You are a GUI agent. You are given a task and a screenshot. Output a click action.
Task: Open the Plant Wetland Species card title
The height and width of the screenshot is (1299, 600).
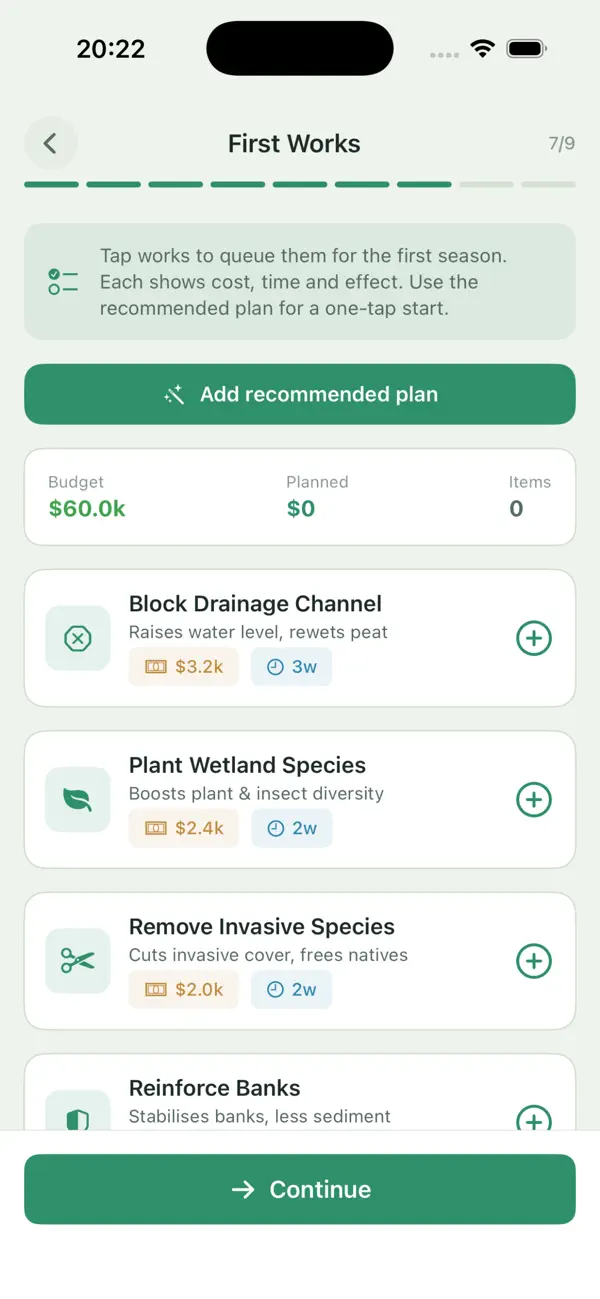[x=247, y=765]
